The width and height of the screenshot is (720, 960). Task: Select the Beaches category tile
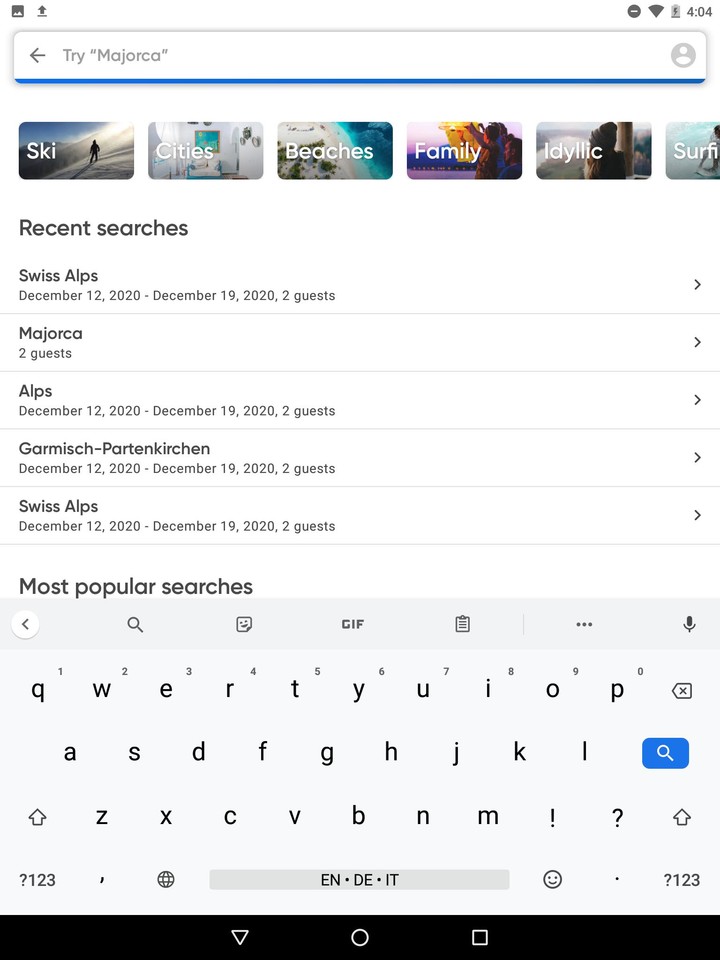pos(335,151)
